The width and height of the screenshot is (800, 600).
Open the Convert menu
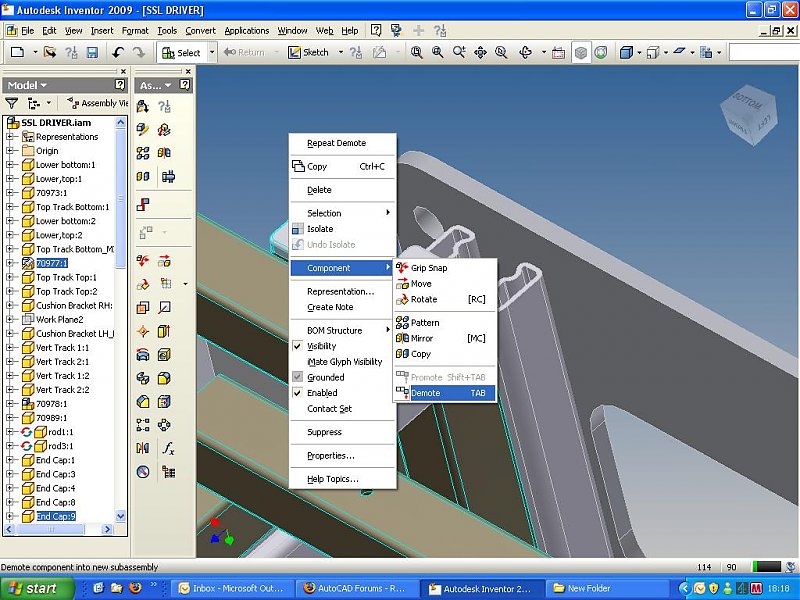click(201, 31)
